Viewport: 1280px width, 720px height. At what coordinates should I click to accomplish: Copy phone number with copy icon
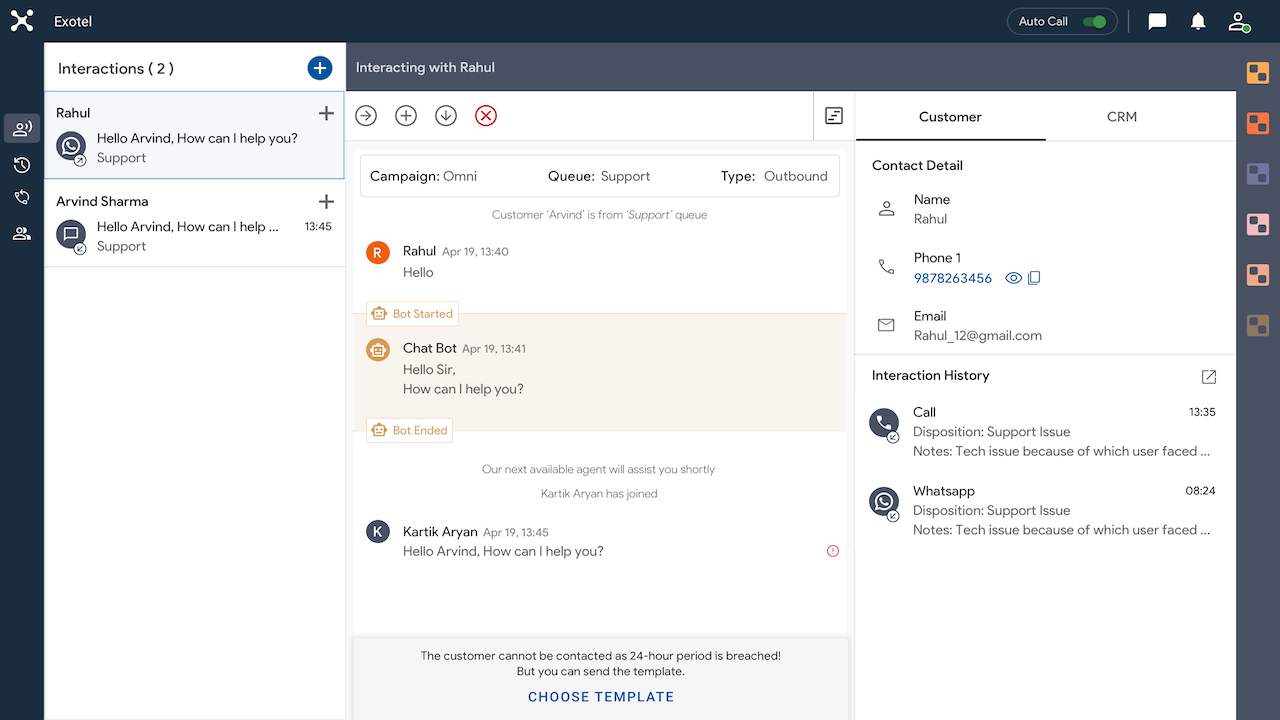1034,278
